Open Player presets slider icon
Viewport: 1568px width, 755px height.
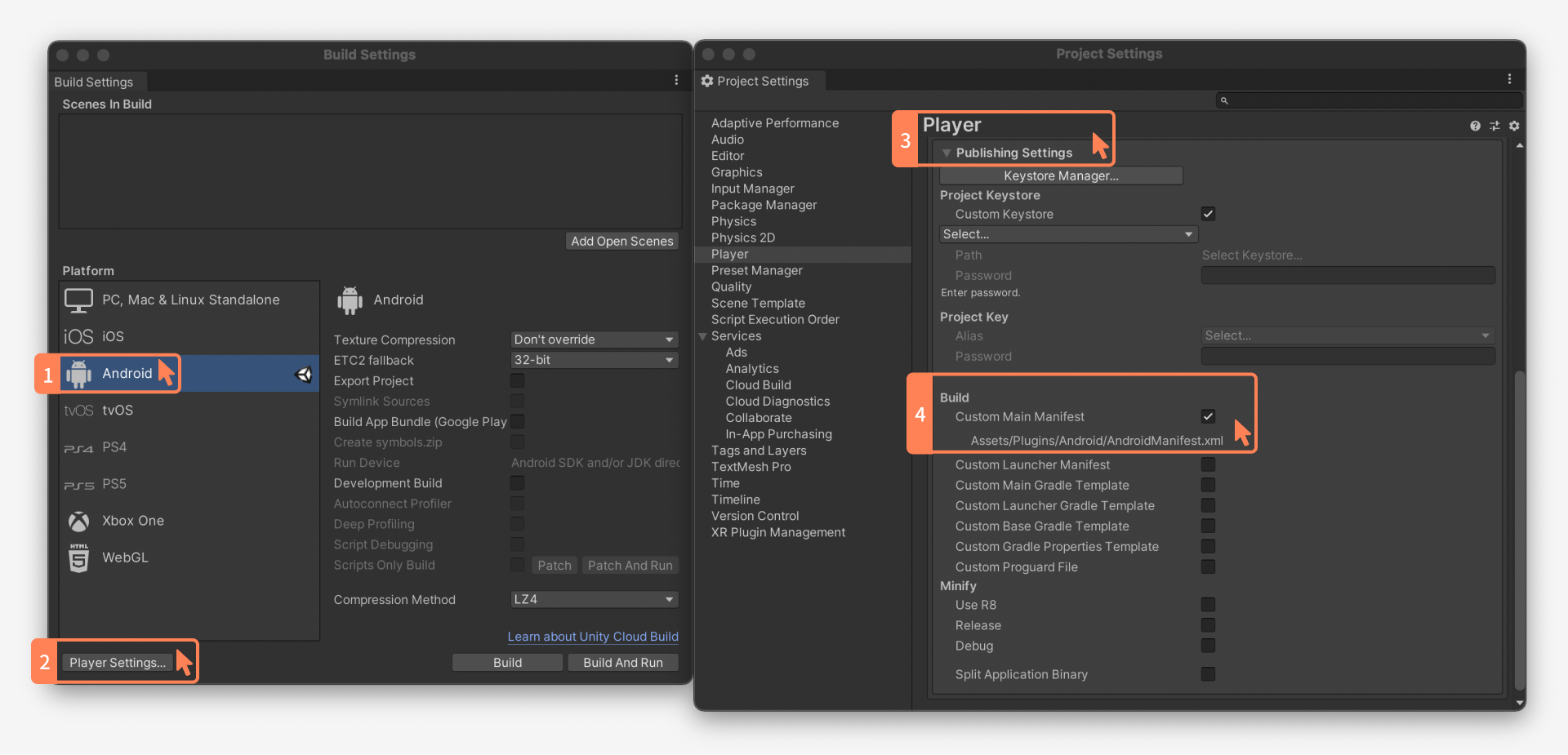pyautogui.click(x=1494, y=126)
